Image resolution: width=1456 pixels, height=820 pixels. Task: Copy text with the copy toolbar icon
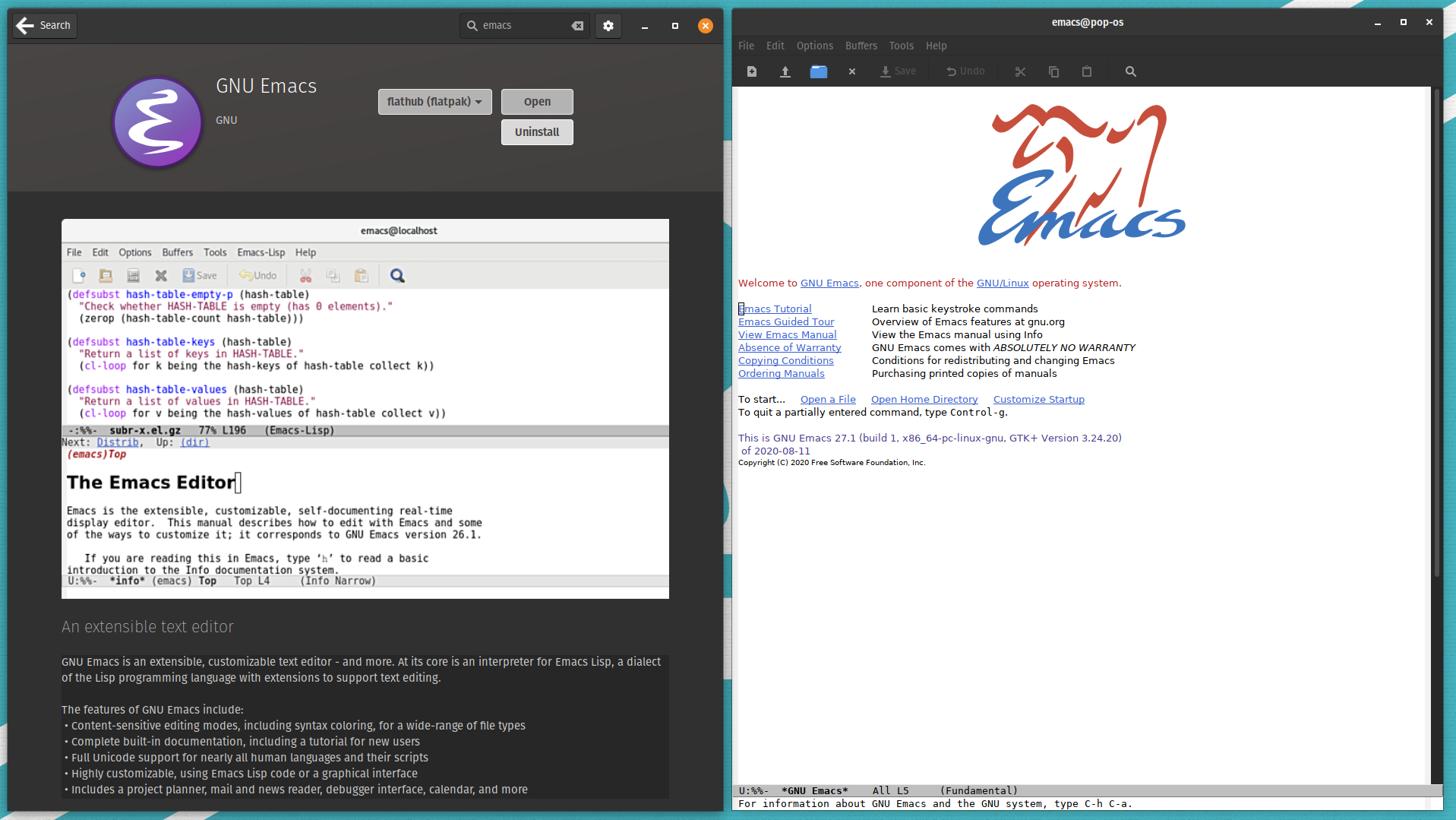click(1053, 71)
